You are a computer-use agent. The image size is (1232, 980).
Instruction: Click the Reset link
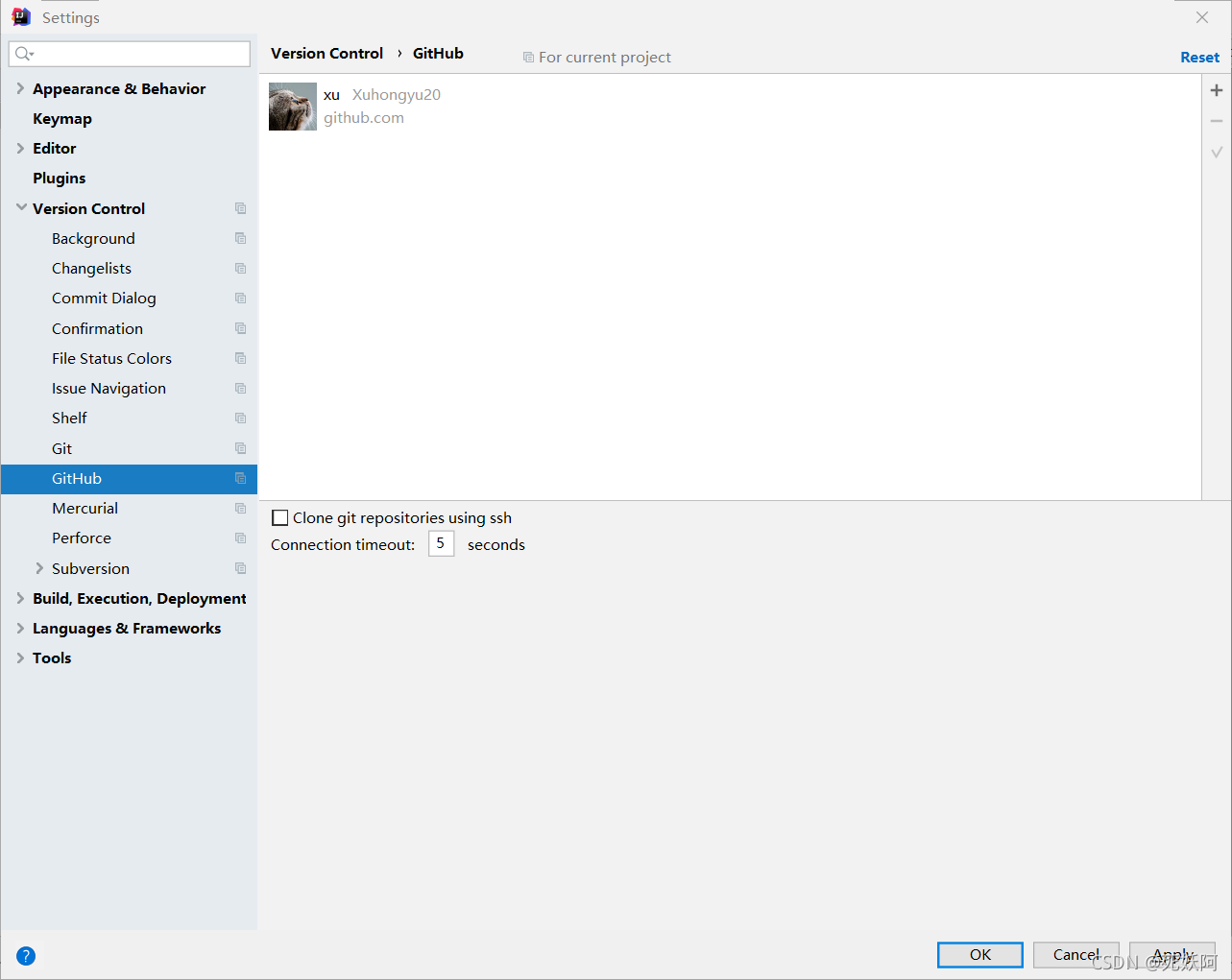pyautogui.click(x=1199, y=58)
